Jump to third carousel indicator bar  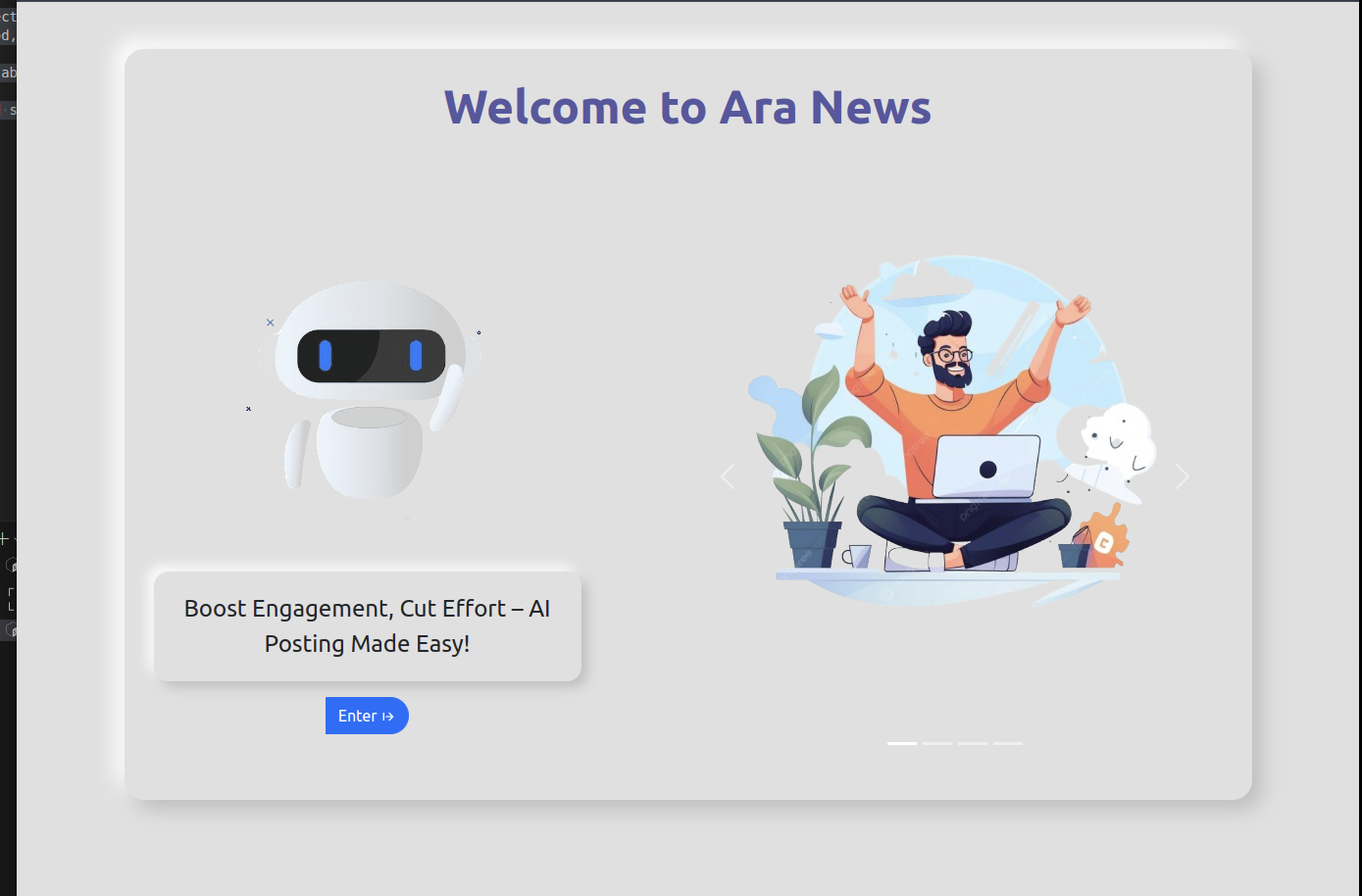(973, 743)
